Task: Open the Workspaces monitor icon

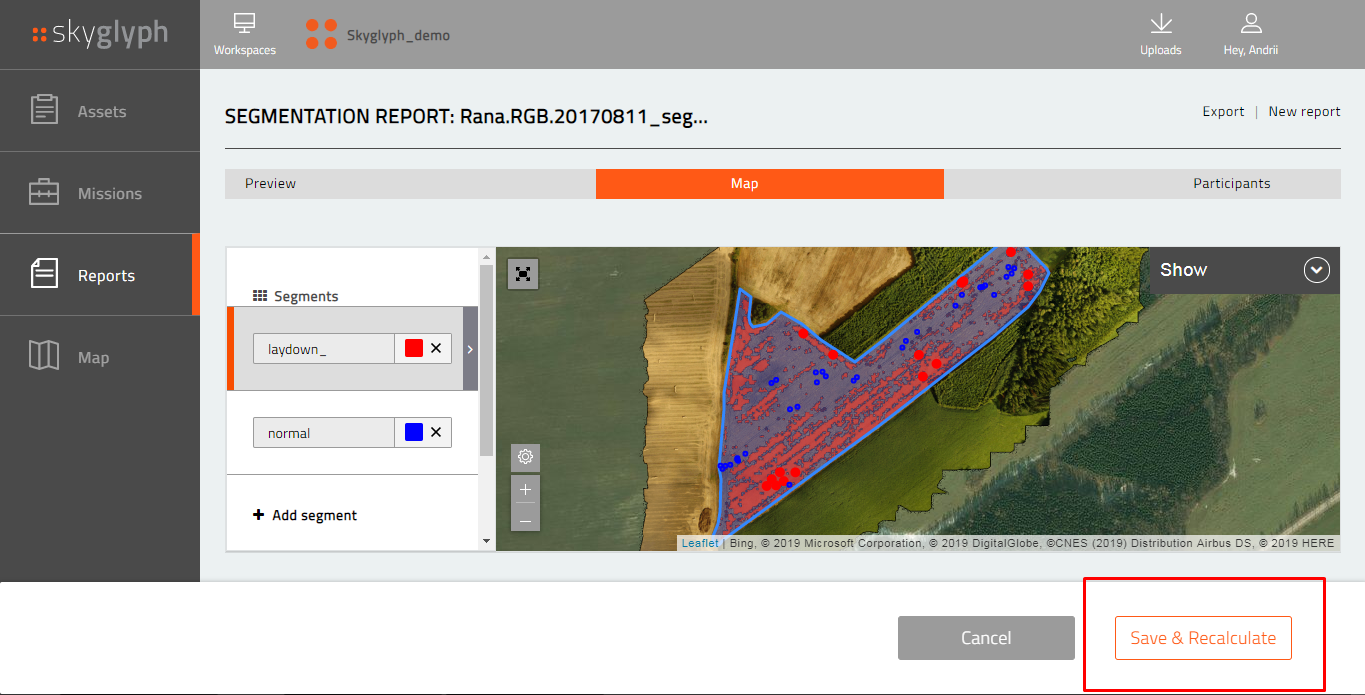Action: click(x=244, y=23)
